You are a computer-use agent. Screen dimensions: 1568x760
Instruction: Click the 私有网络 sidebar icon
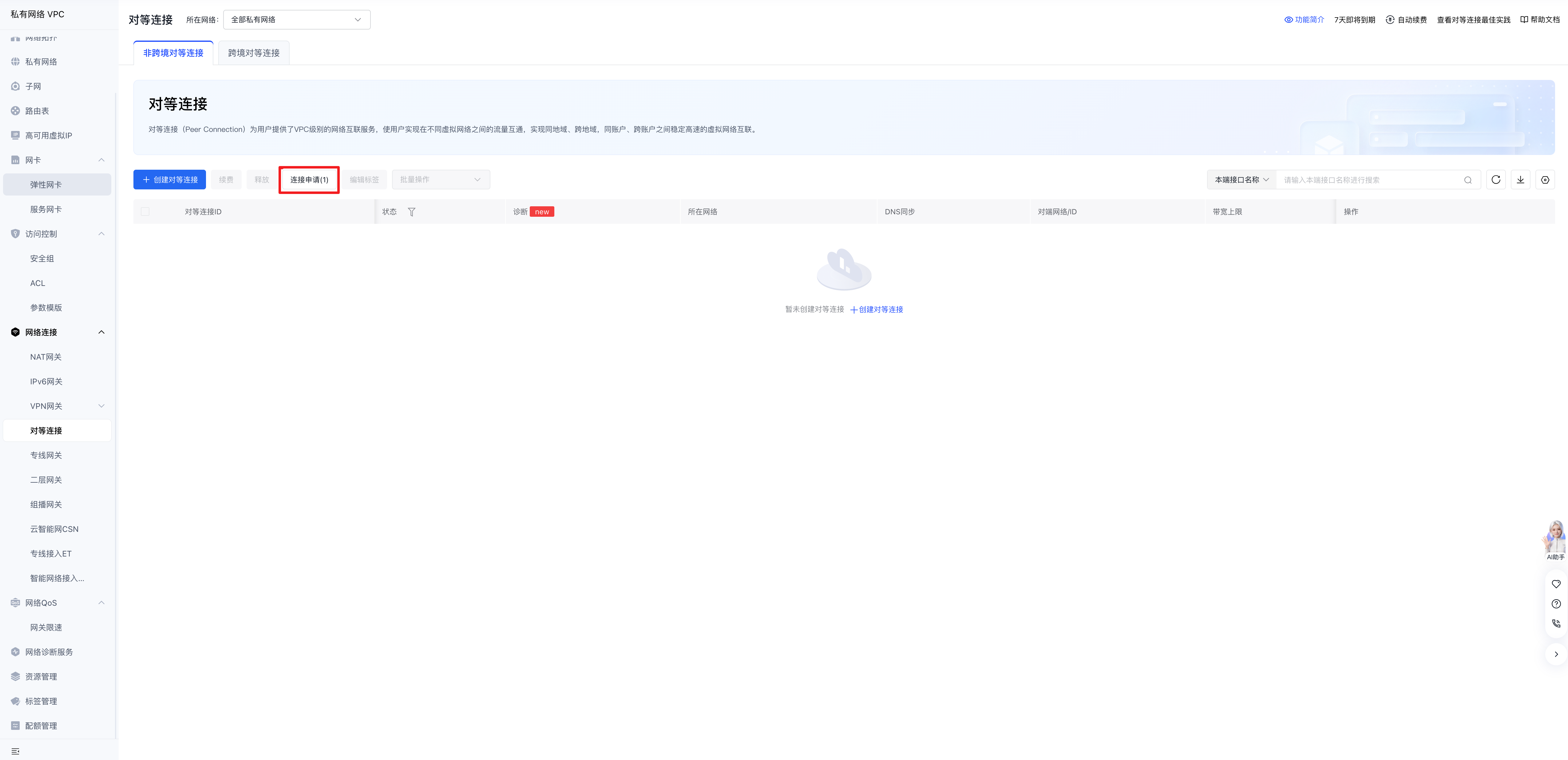[x=15, y=61]
